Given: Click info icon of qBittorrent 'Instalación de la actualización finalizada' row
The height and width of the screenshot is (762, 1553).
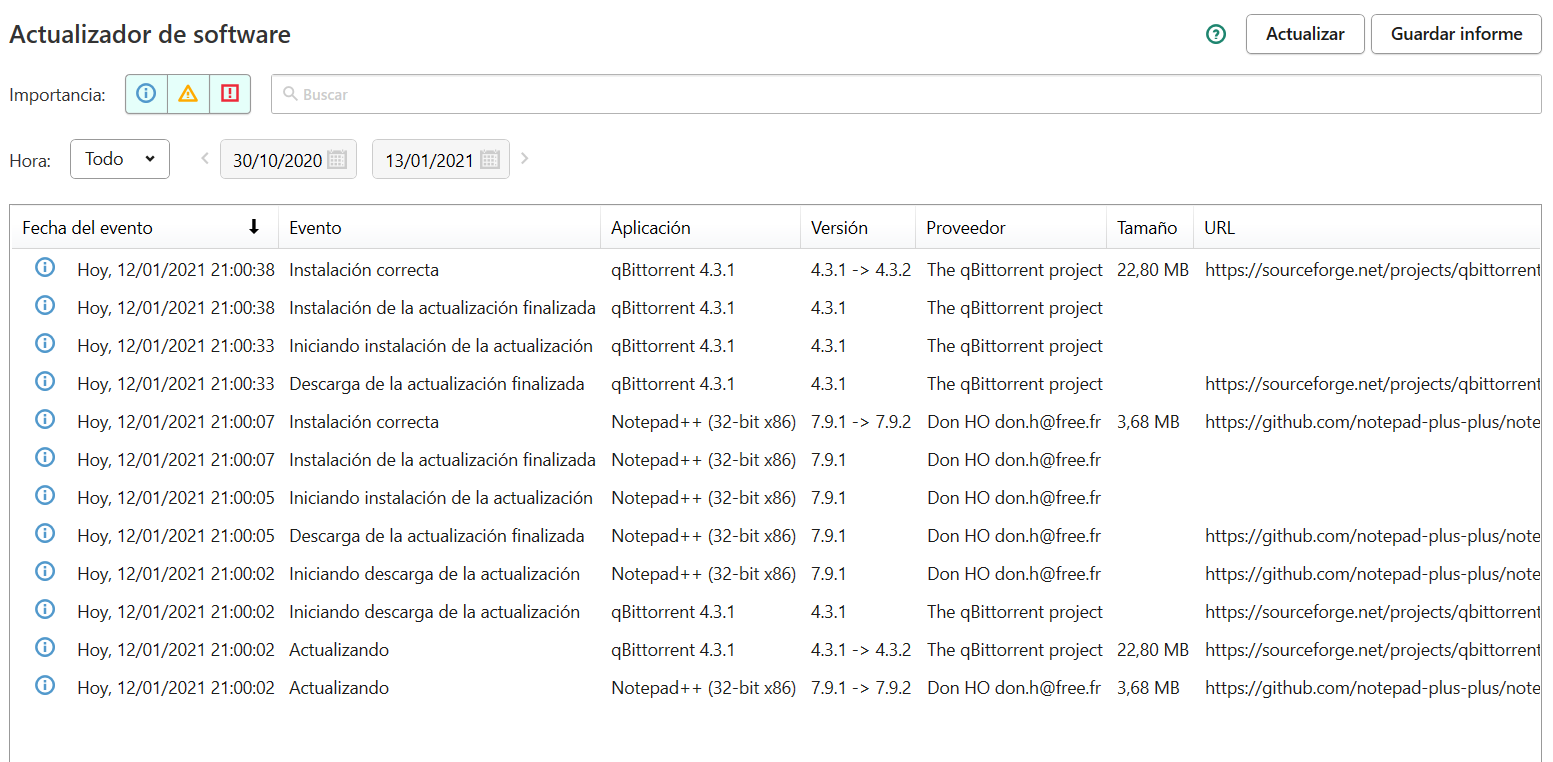Looking at the screenshot, I should pos(44,305).
